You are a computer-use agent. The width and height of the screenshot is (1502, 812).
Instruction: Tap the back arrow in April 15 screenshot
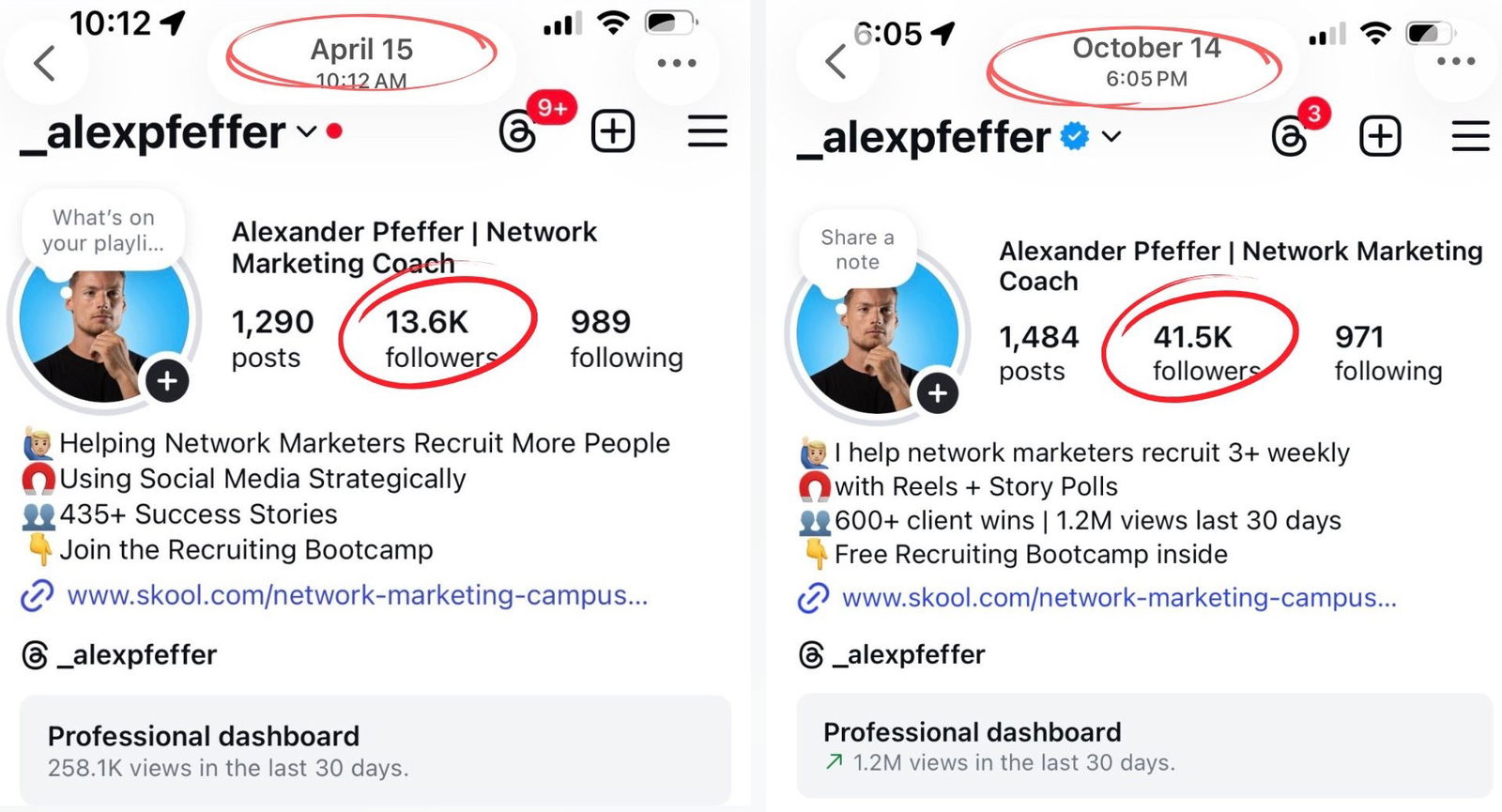click(44, 63)
